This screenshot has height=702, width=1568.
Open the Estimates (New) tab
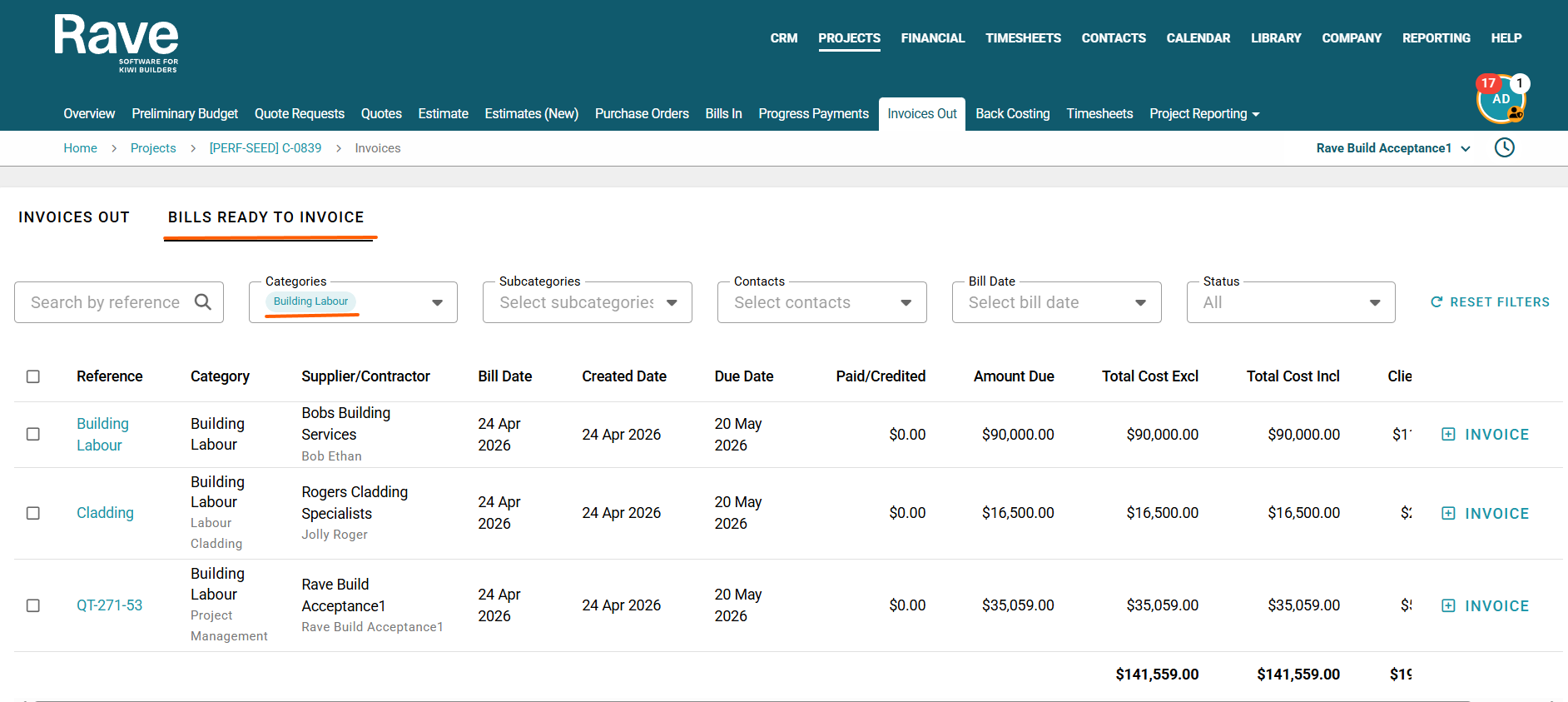pos(532,114)
